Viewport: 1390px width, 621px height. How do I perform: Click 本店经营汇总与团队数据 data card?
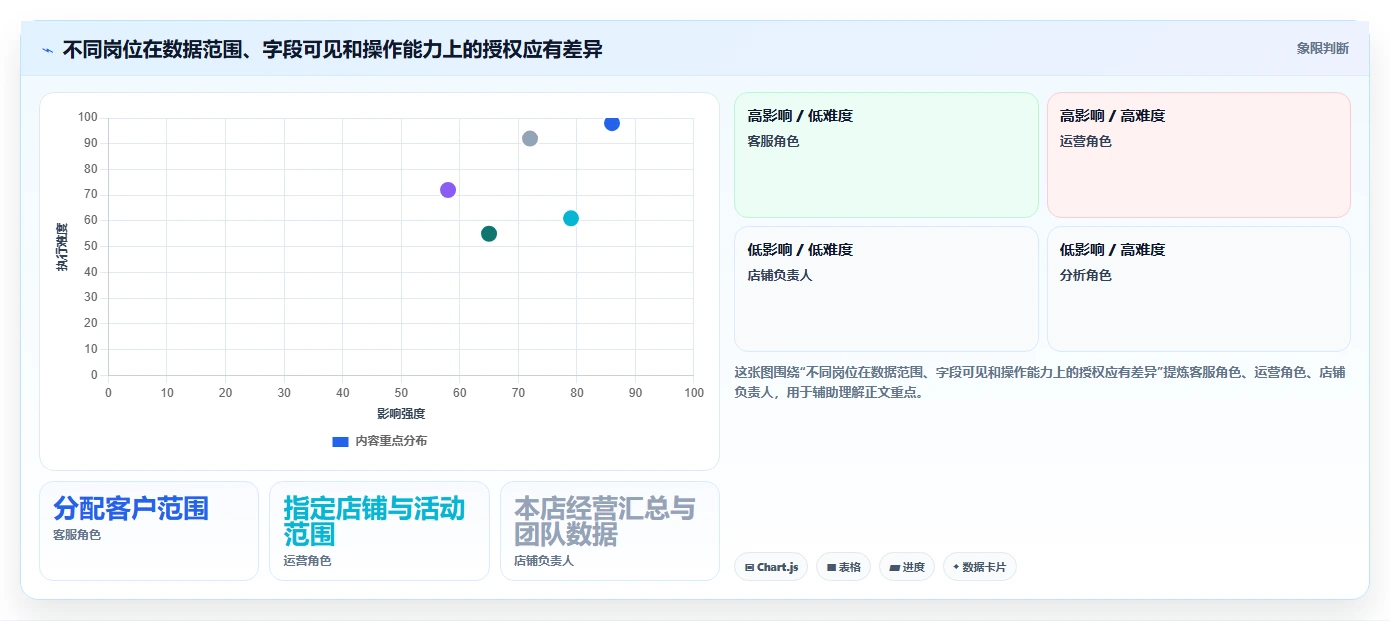[x=610, y=531]
